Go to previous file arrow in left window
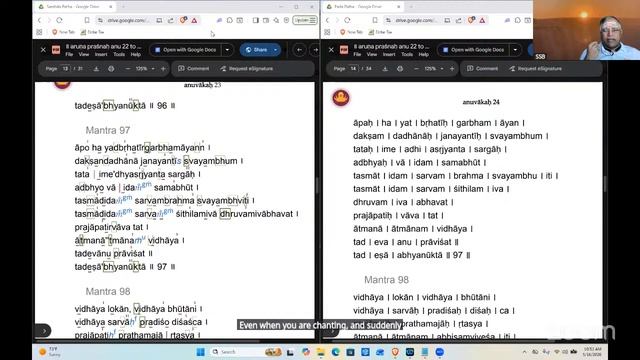640x360 pixels. tap(300, 50)
